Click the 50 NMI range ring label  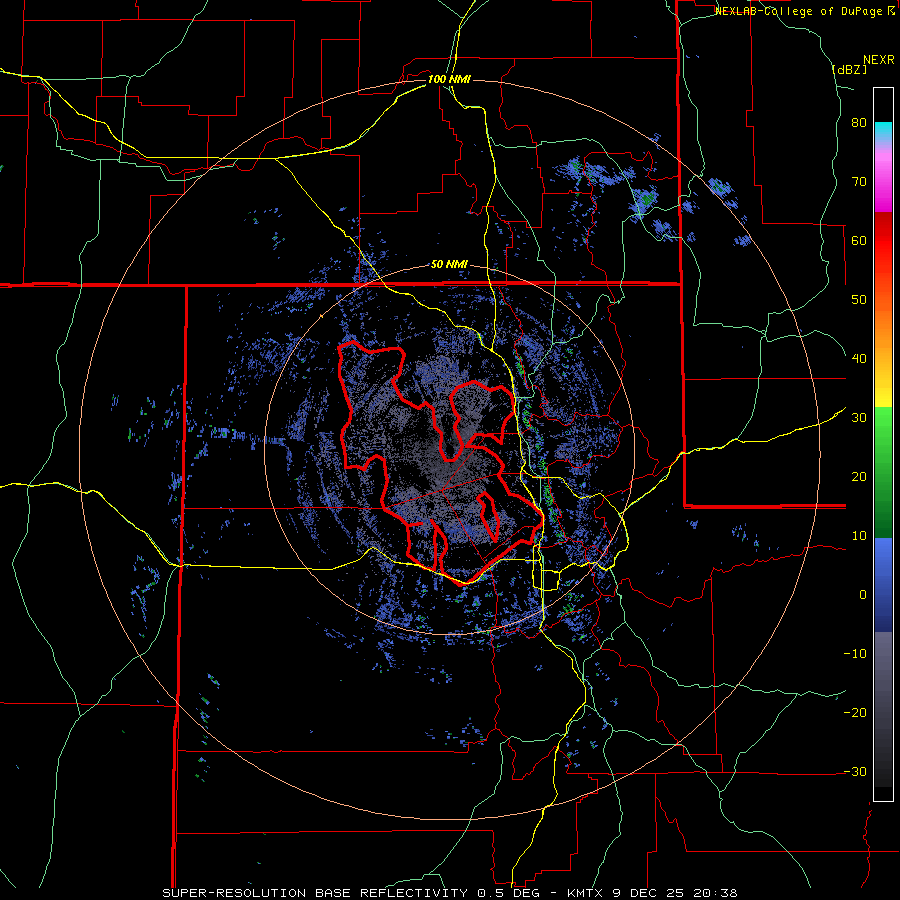pos(449,265)
